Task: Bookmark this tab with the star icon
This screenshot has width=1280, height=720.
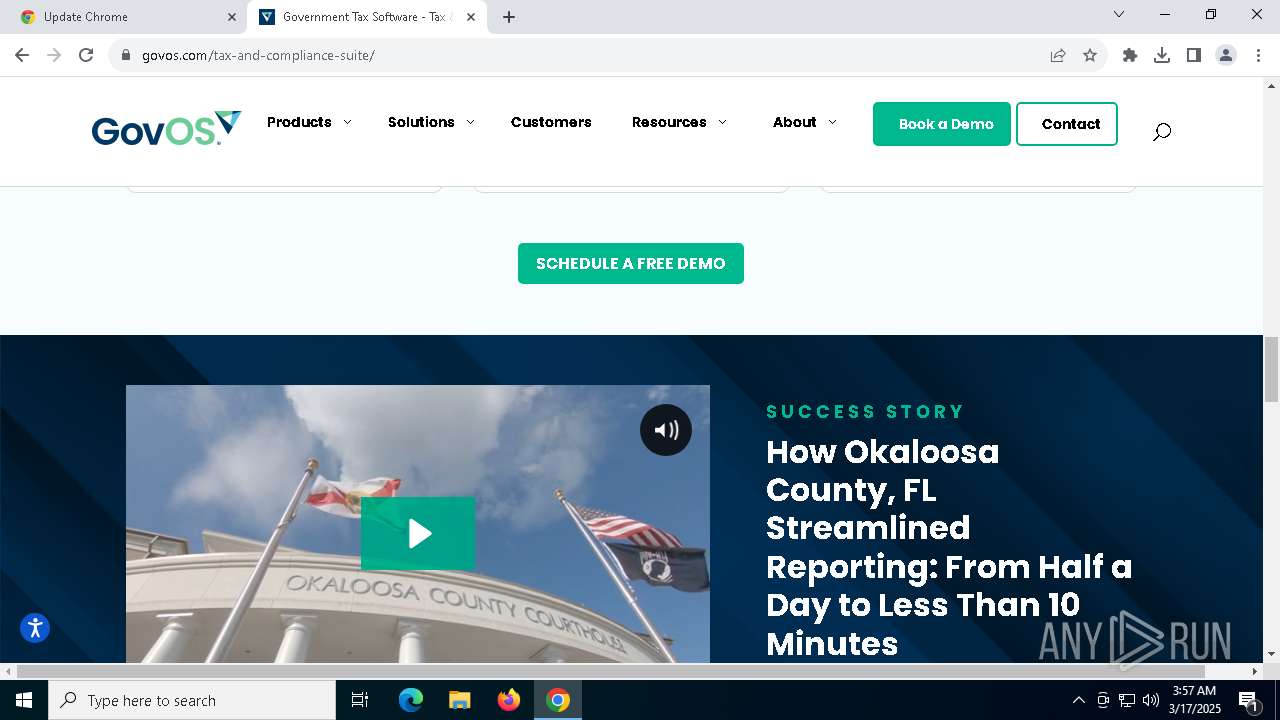Action: 1090,55
